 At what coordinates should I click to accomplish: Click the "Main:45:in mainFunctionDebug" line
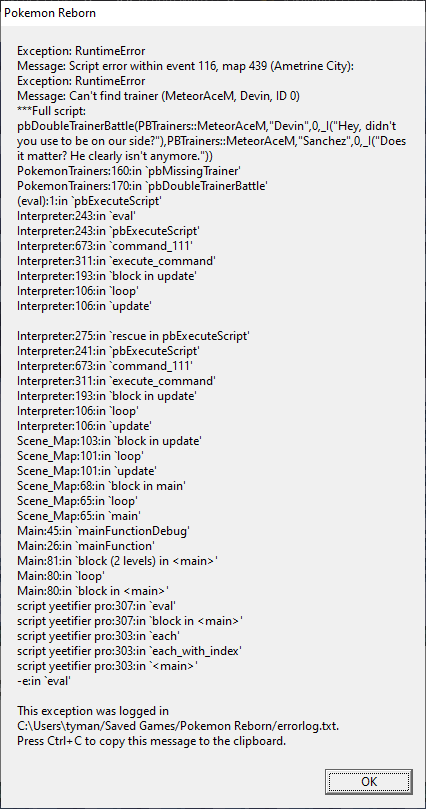pos(103,530)
